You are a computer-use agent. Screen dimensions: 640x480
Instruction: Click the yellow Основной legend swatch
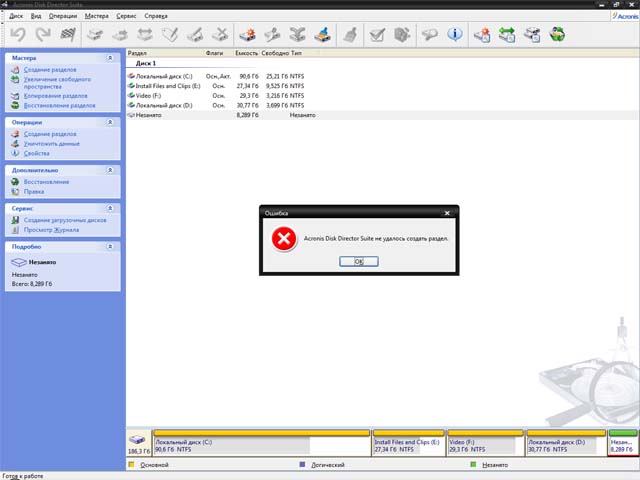coord(131,464)
